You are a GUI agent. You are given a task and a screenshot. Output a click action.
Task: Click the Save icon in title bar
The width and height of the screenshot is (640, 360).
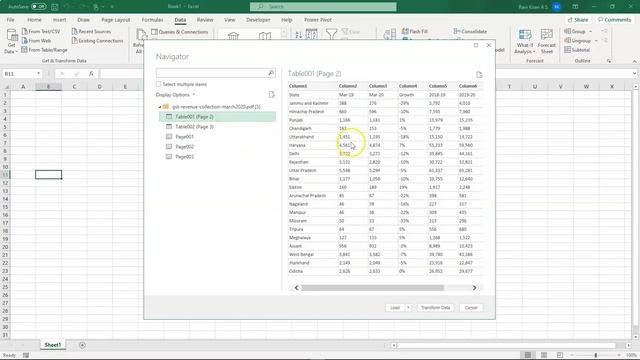pos(54,7)
